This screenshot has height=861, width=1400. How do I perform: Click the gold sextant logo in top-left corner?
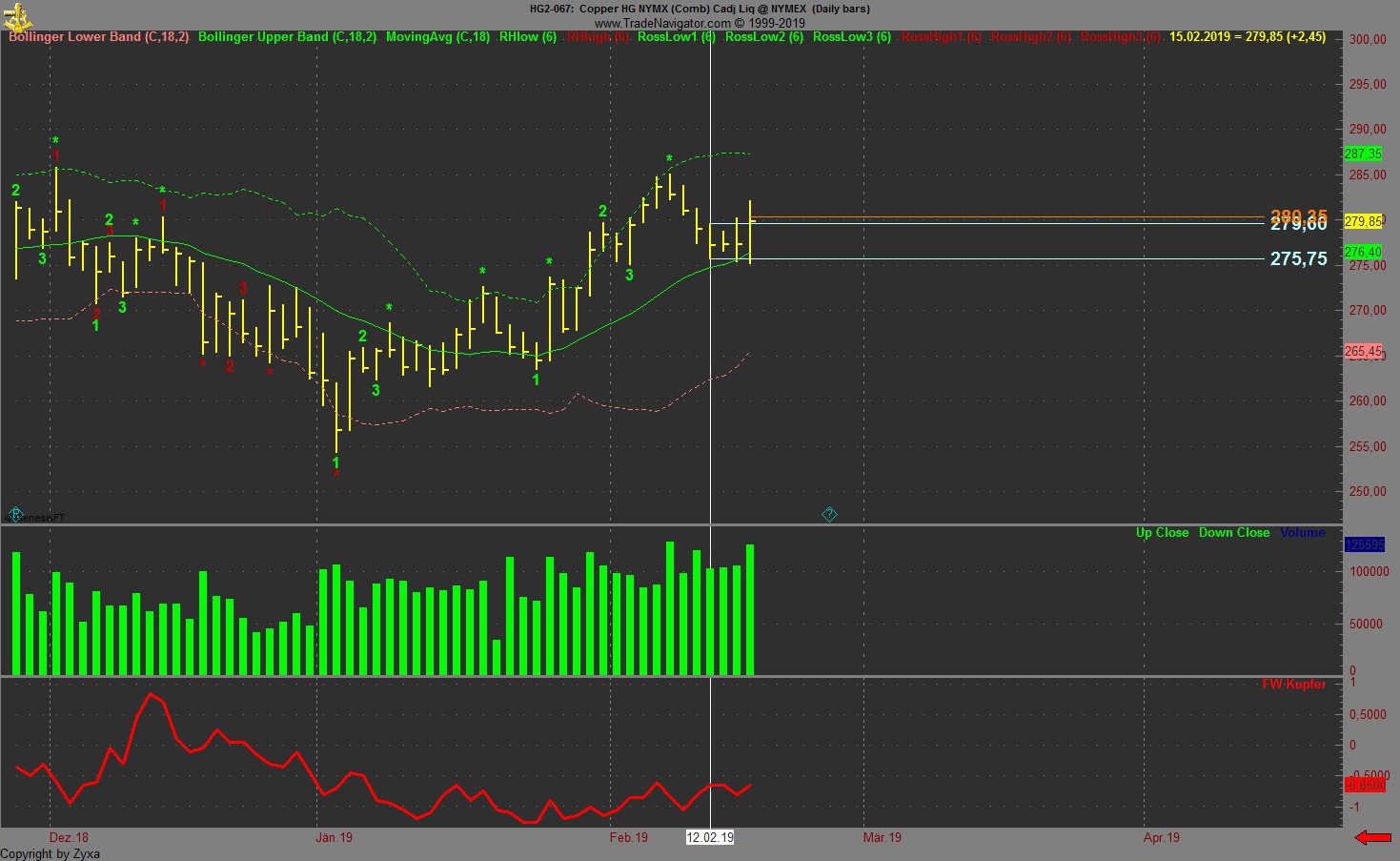20,14
